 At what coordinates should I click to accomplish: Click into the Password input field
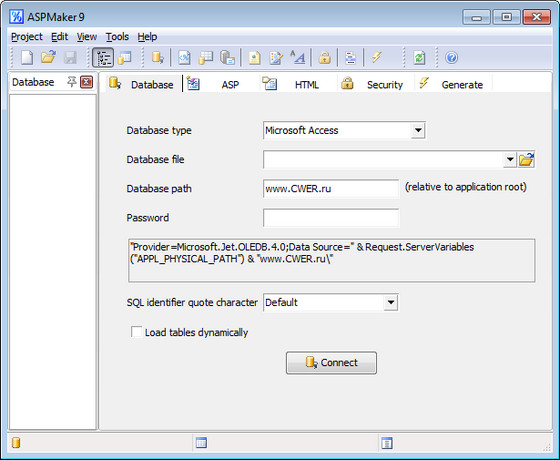point(331,218)
